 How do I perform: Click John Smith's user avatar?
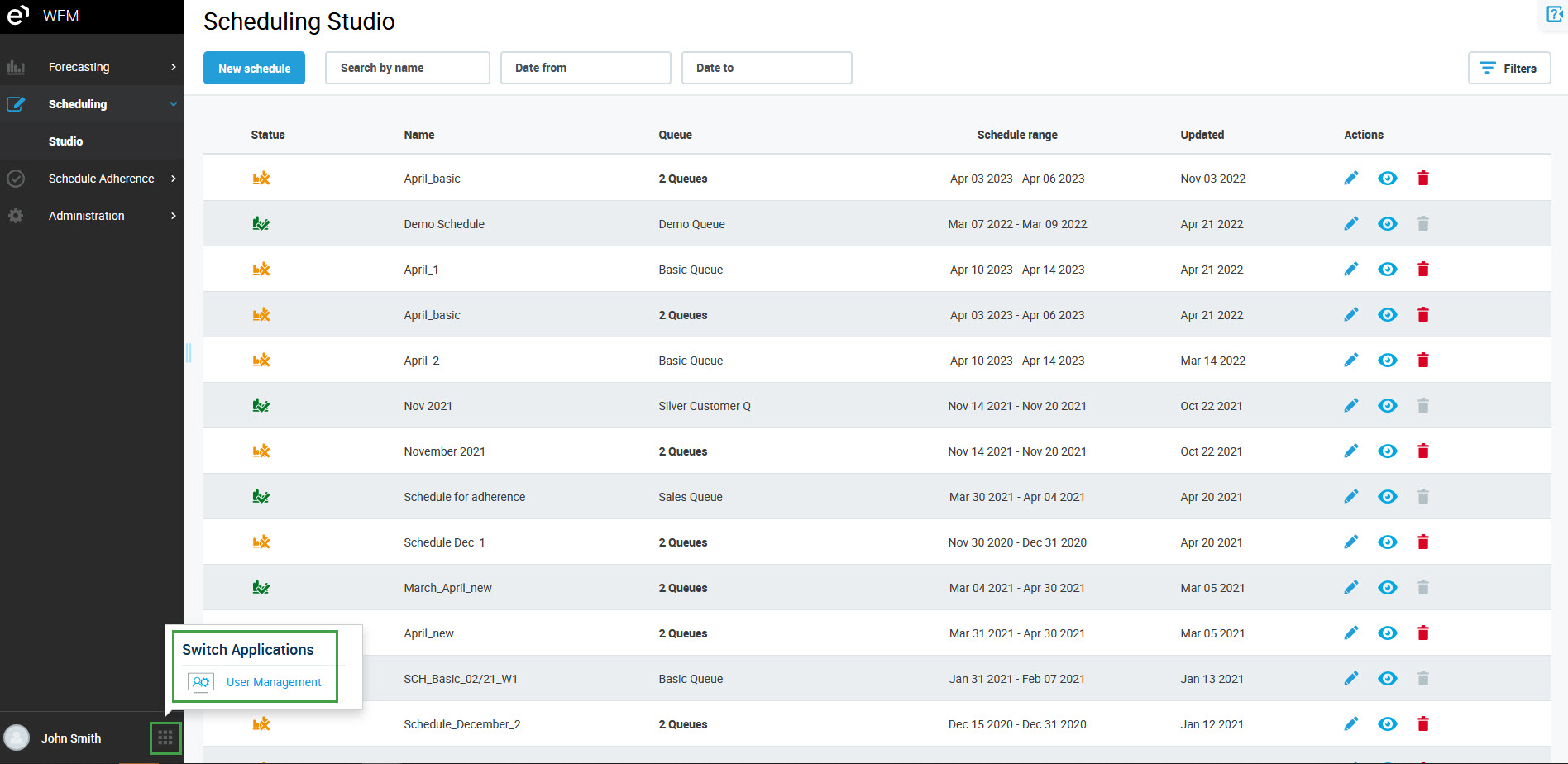click(x=17, y=738)
